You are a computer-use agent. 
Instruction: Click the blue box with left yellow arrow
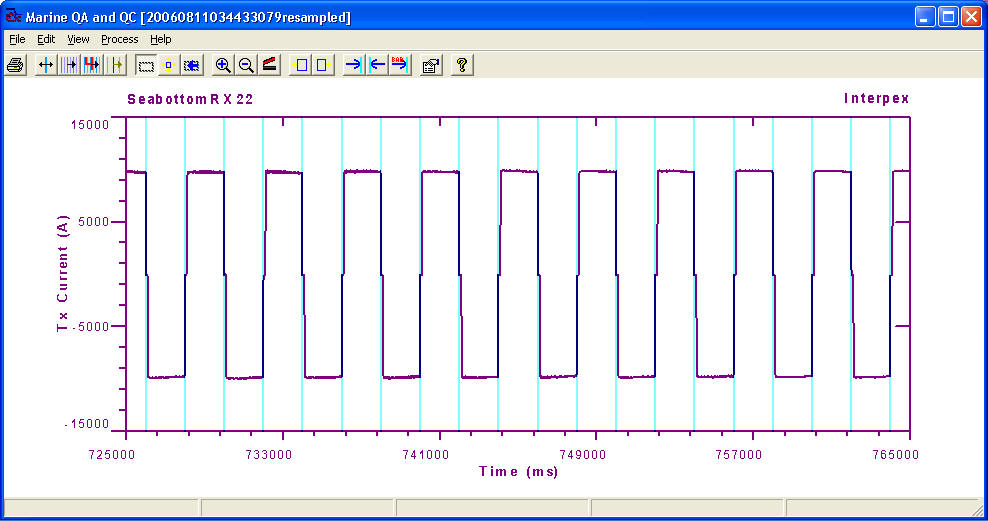point(300,65)
